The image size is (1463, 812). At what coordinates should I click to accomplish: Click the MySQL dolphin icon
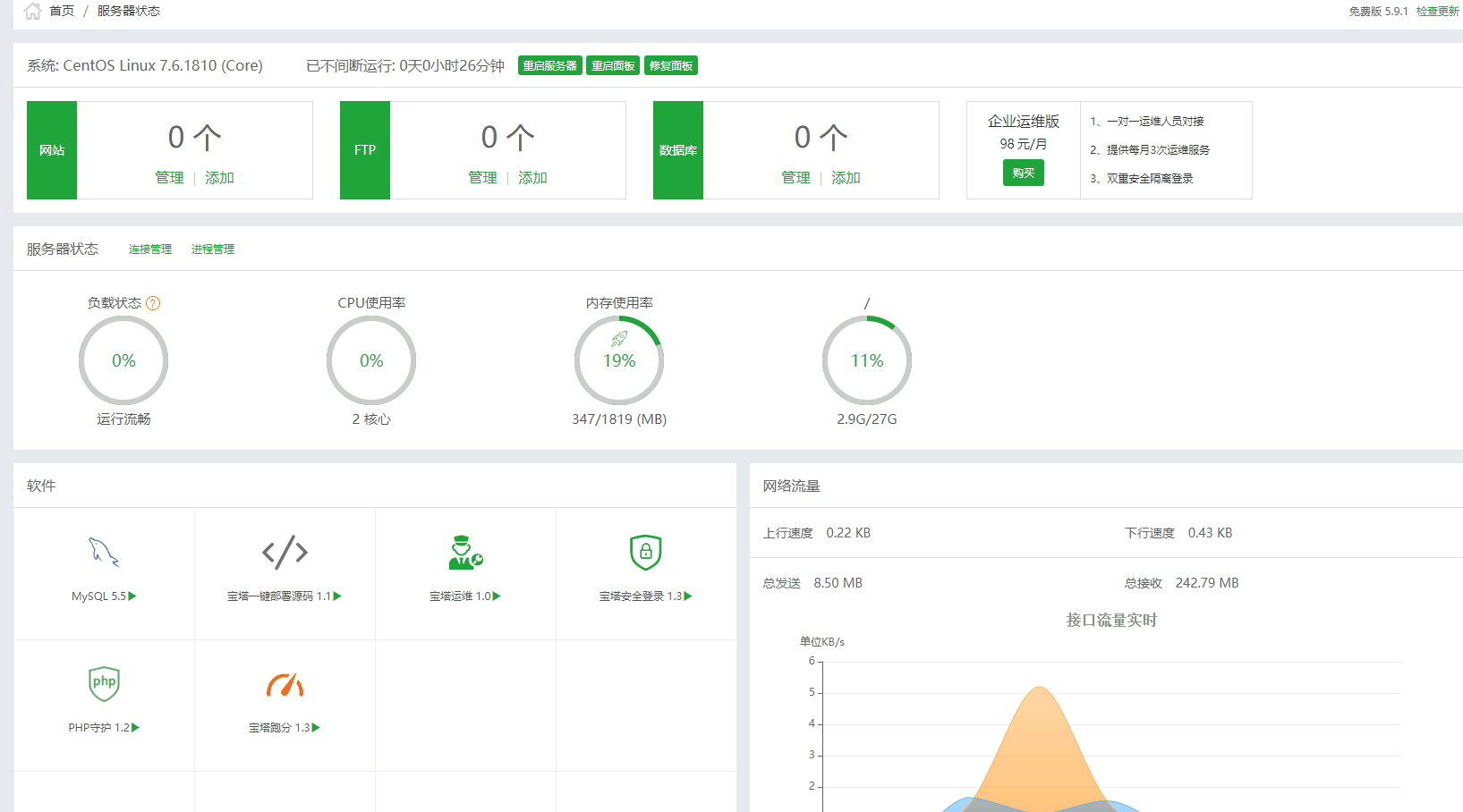pos(104,552)
